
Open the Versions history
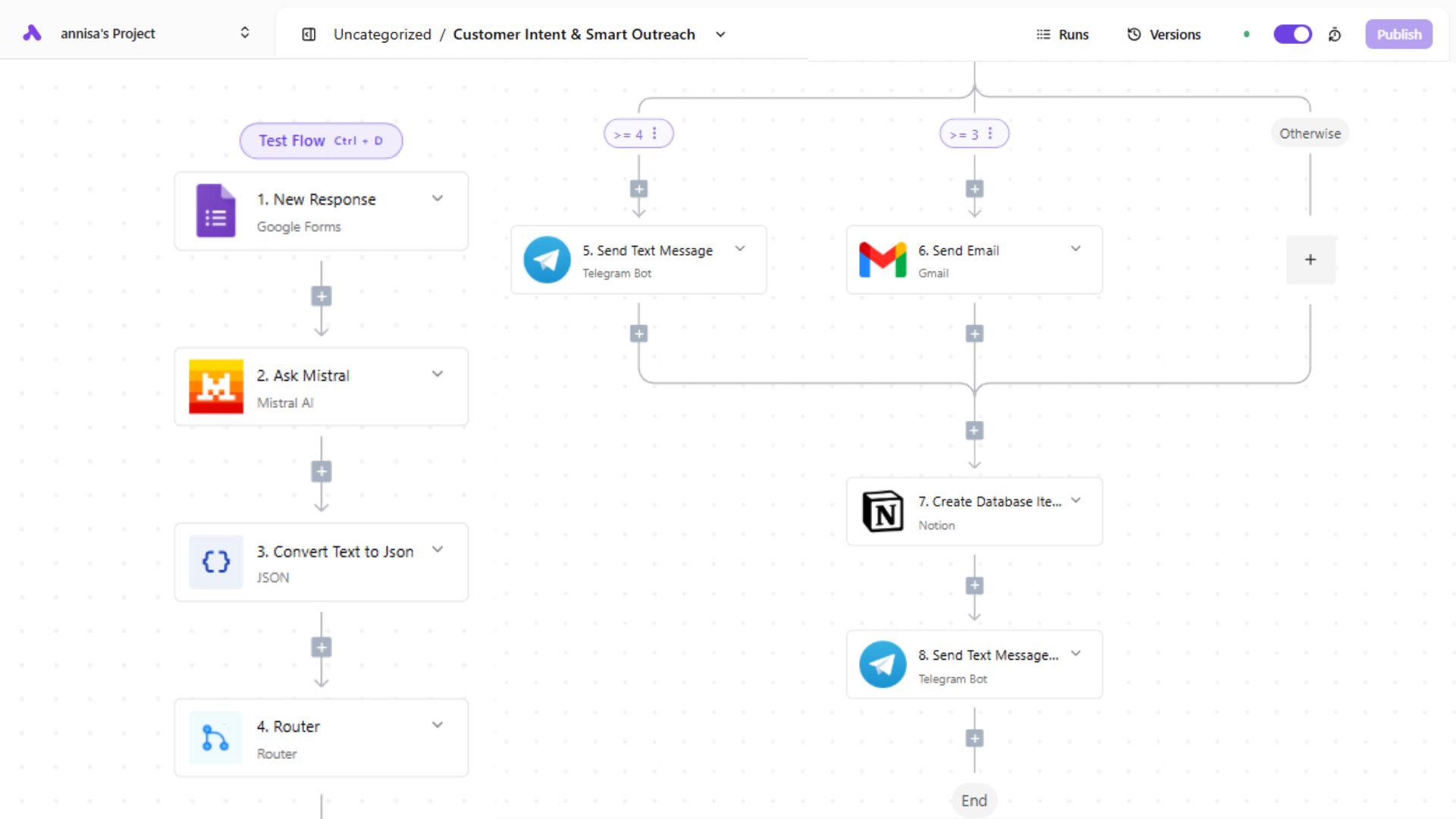pos(1164,34)
